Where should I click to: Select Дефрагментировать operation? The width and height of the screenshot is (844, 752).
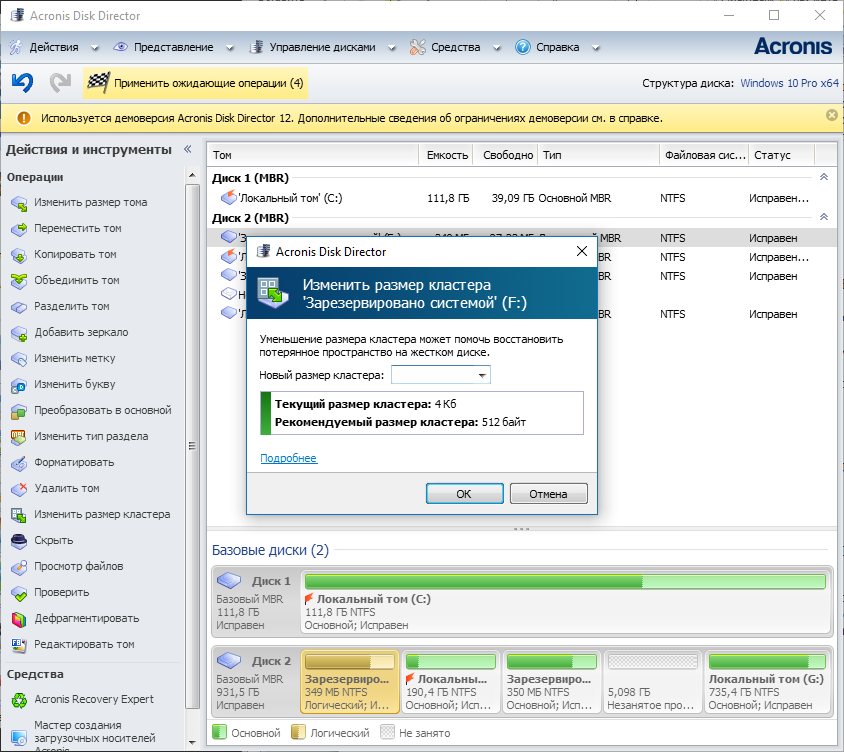(87, 619)
